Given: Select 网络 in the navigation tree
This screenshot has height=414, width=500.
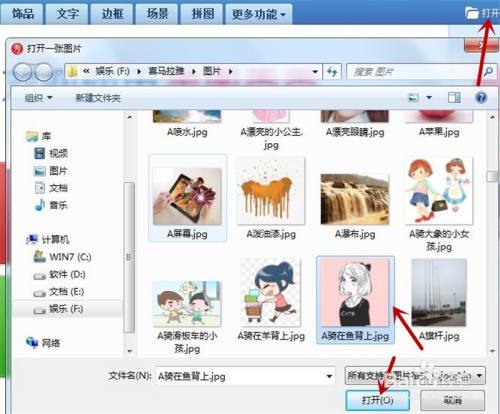Looking at the screenshot, I should click(43, 342).
